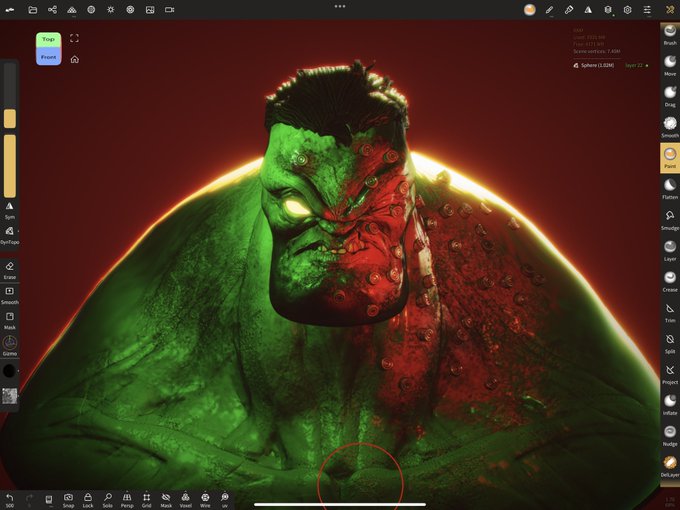The image size is (680, 510).
Task: Toggle Grid display
Action: (x=147, y=500)
